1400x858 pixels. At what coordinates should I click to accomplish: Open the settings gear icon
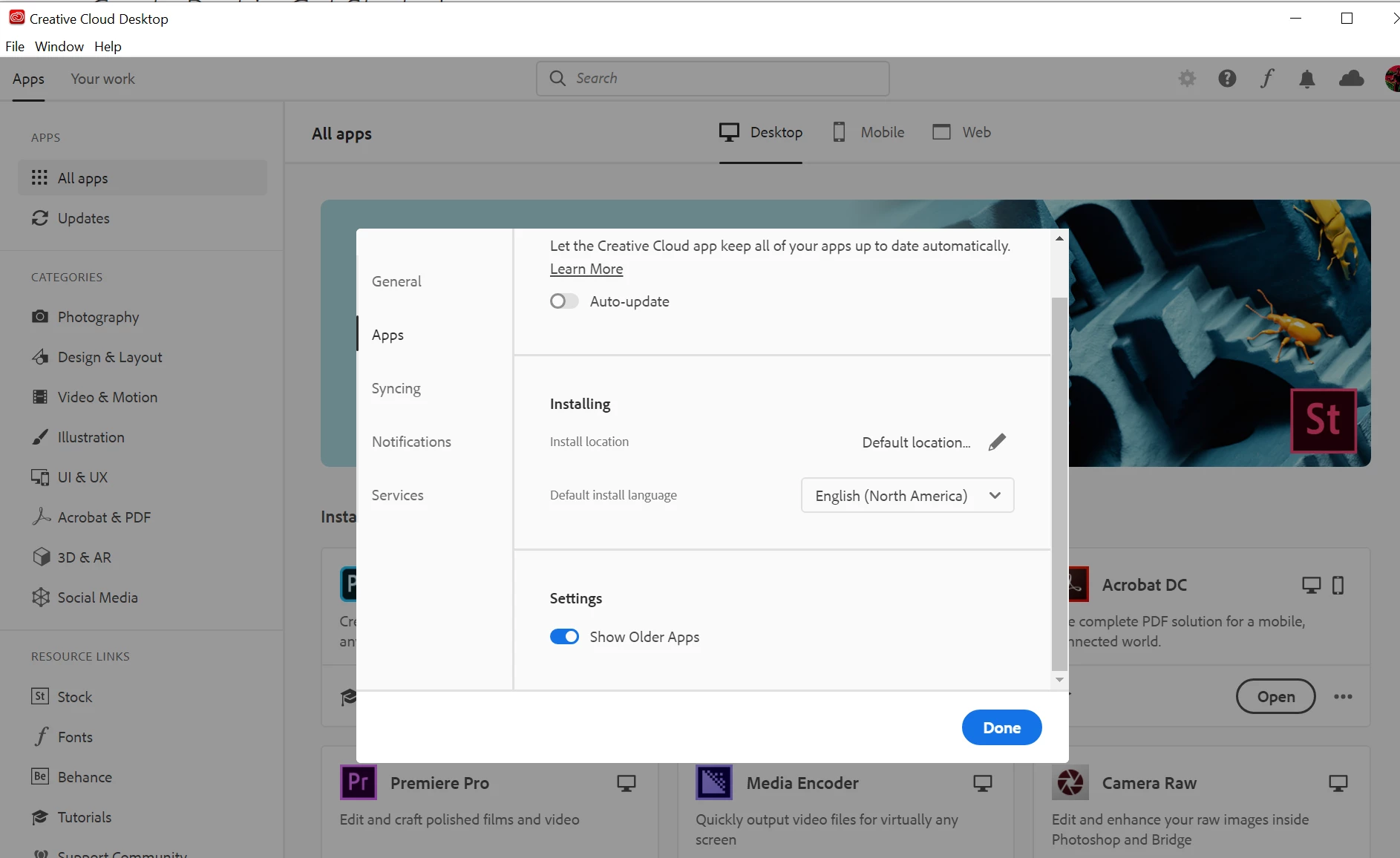coord(1187,78)
